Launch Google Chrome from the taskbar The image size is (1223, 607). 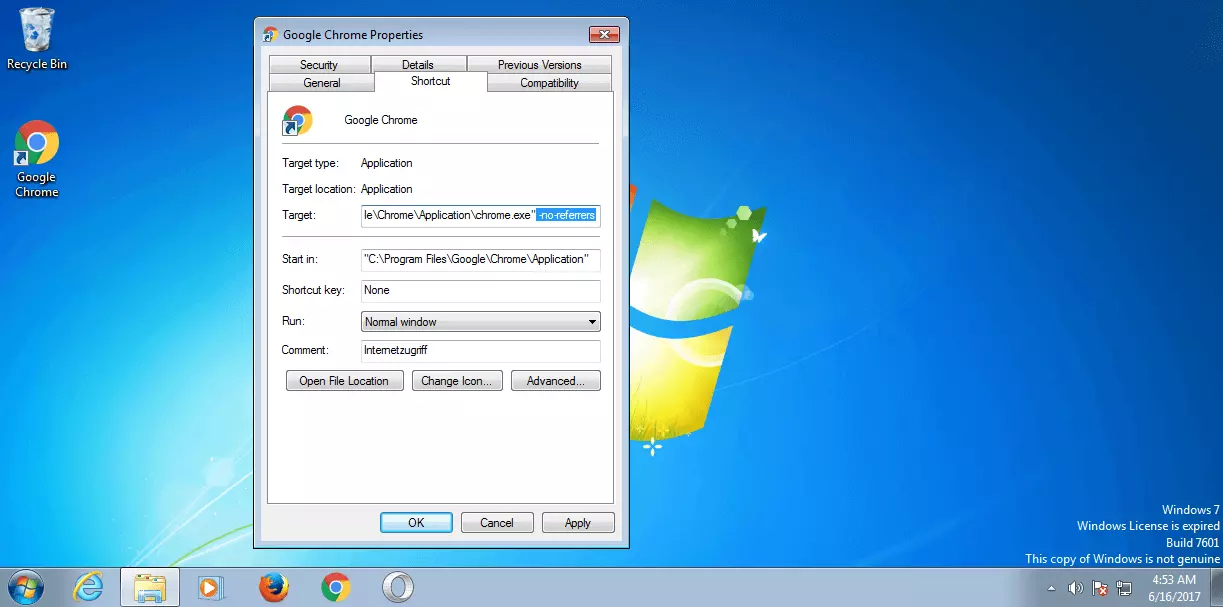click(335, 588)
